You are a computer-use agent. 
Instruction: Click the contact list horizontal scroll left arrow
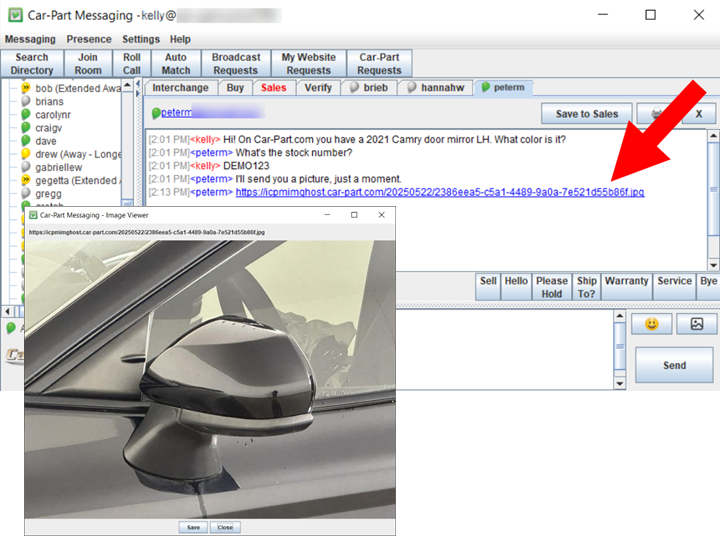7,311
